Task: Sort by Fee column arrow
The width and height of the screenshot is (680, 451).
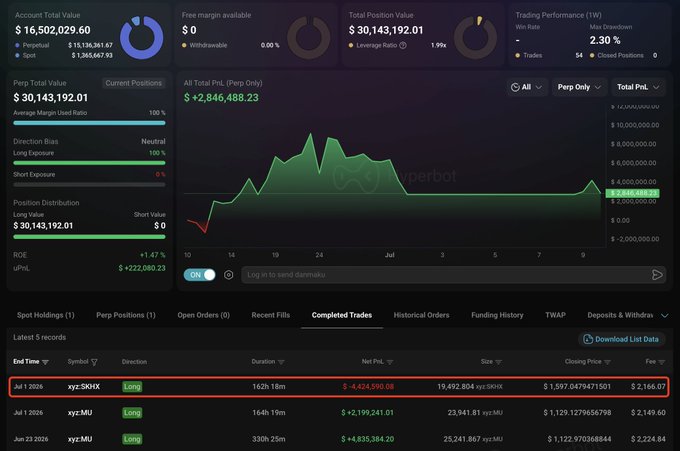Action: 661,362
